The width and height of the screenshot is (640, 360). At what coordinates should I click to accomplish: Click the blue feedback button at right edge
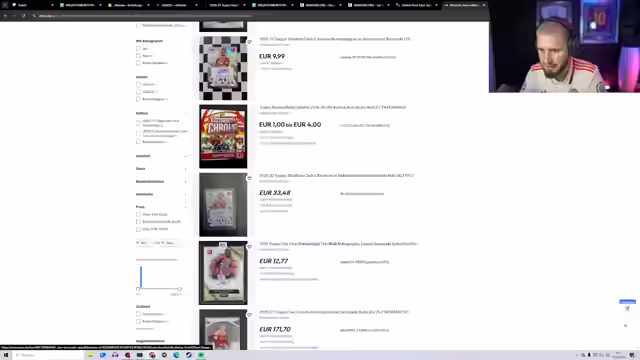(627, 302)
